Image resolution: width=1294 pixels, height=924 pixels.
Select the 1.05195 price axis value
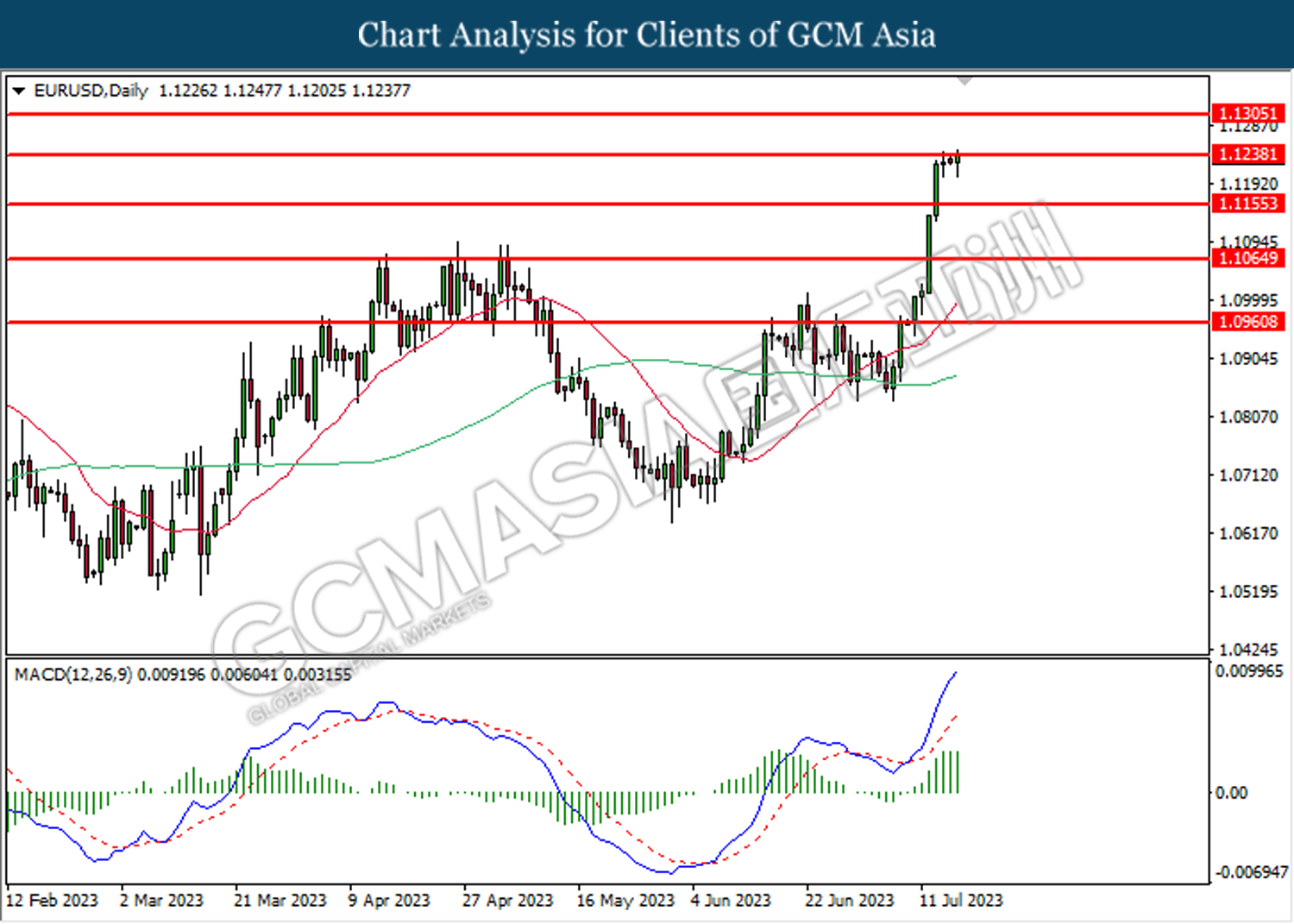tap(1248, 592)
